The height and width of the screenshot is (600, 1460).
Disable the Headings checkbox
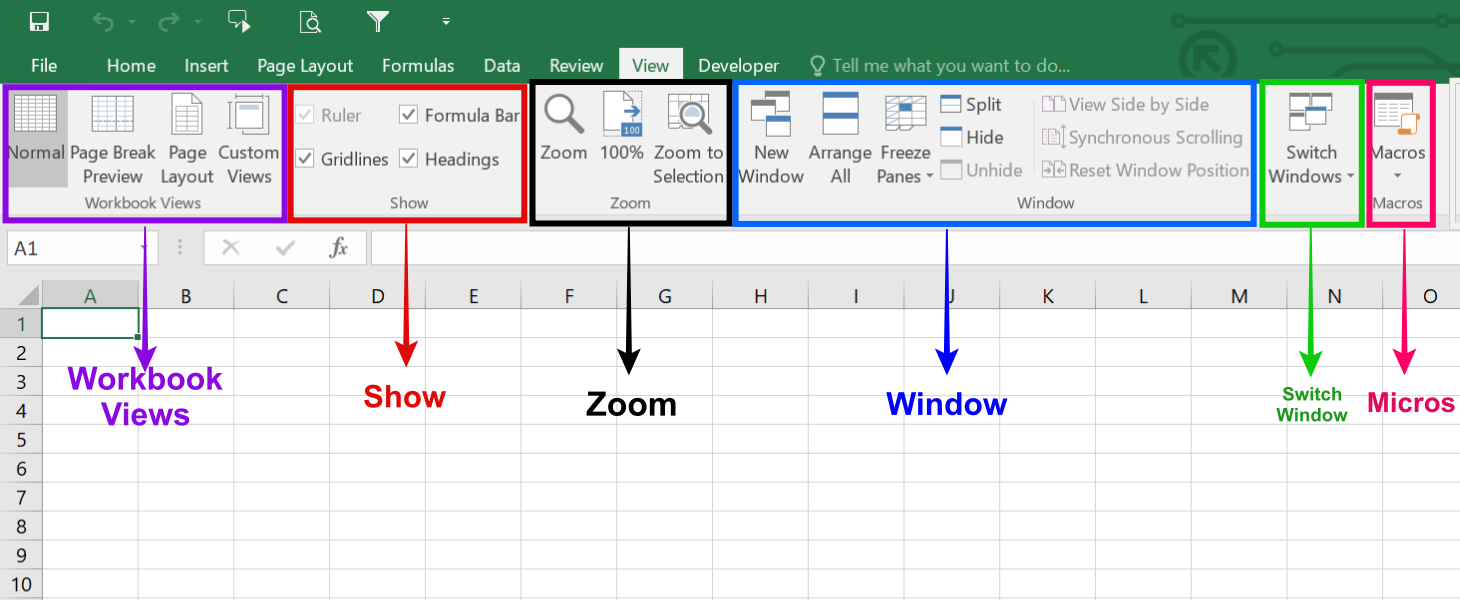(408, 159)
